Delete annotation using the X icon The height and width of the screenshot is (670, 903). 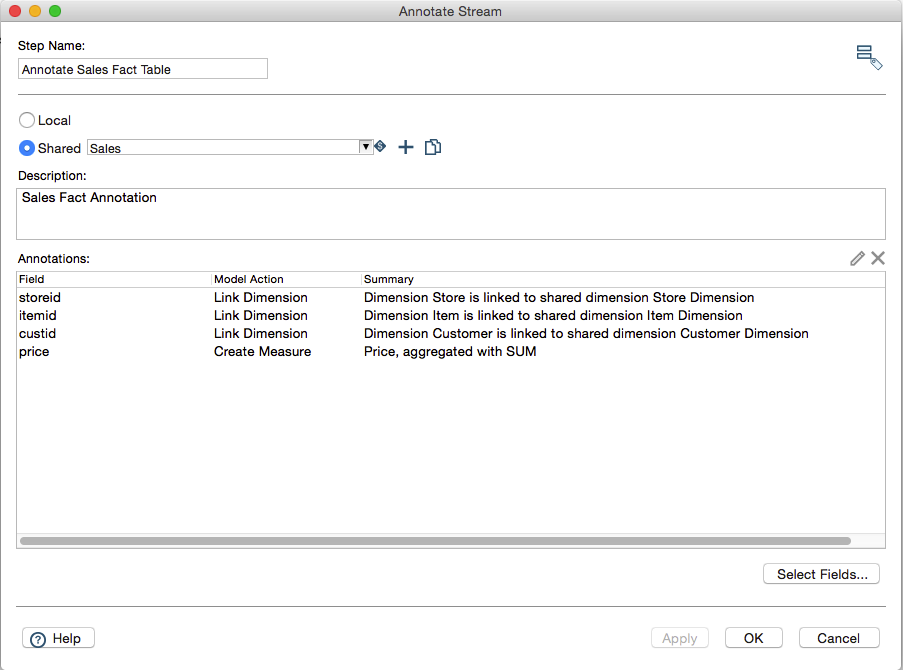[x=878, y=258]
